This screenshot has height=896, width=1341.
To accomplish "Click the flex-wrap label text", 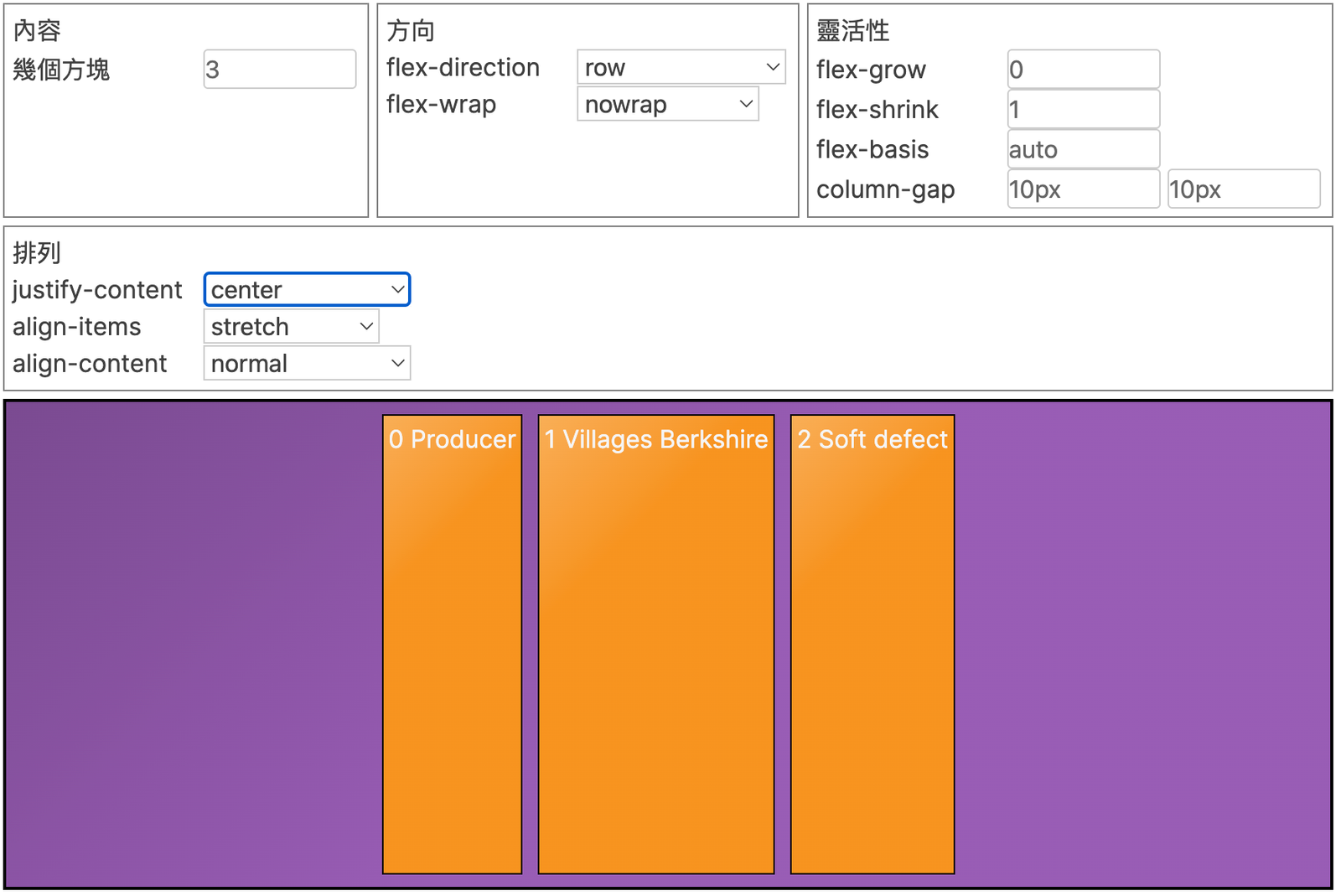I will point(441,104).
